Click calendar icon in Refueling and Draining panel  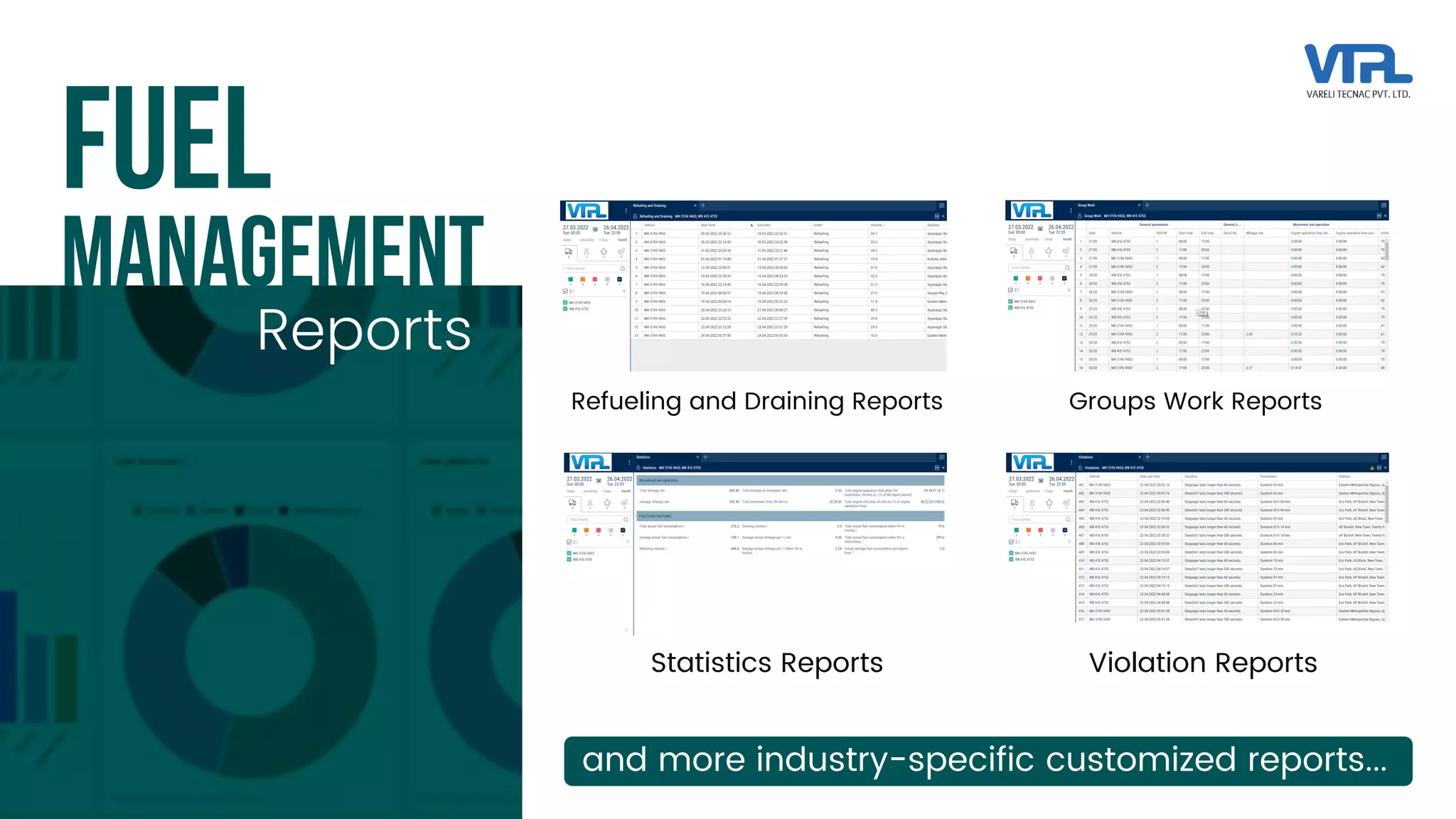tap(596, 229)
